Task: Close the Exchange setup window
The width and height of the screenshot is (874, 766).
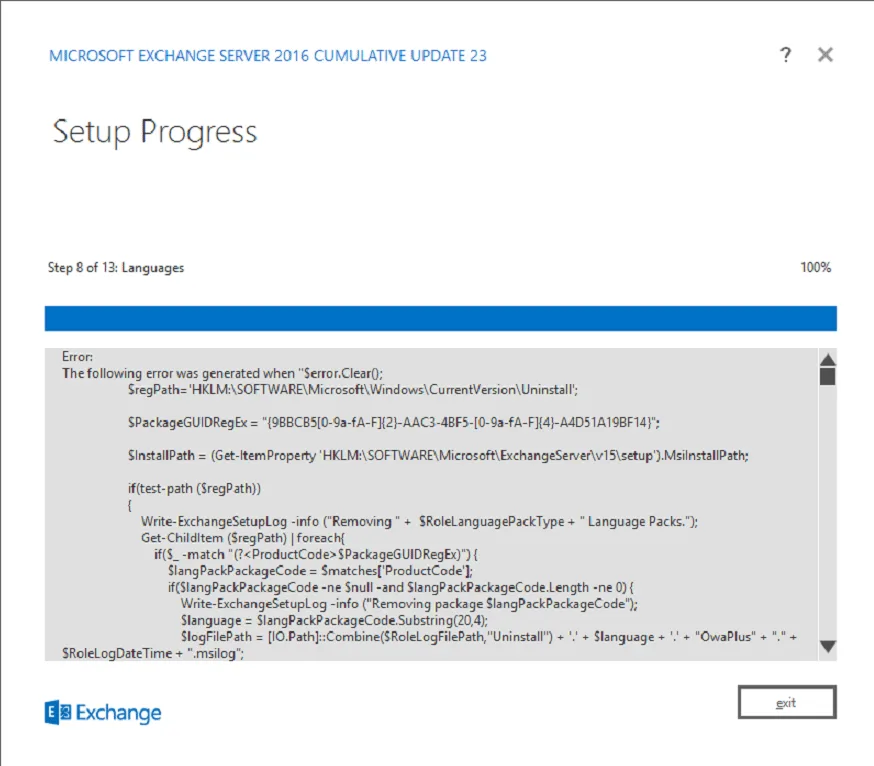Action: [x=825, y=55]
